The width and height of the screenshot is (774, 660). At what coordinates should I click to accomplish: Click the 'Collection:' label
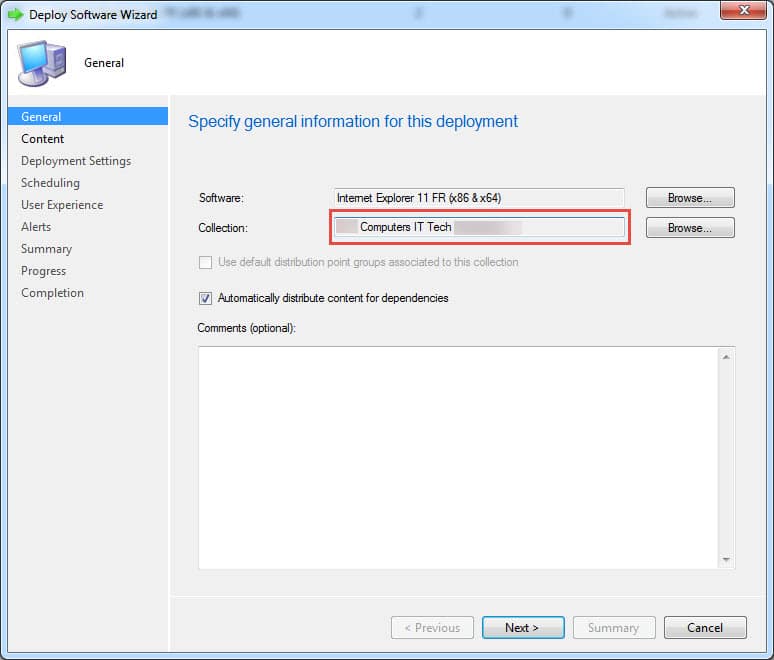tap(223, 228)
